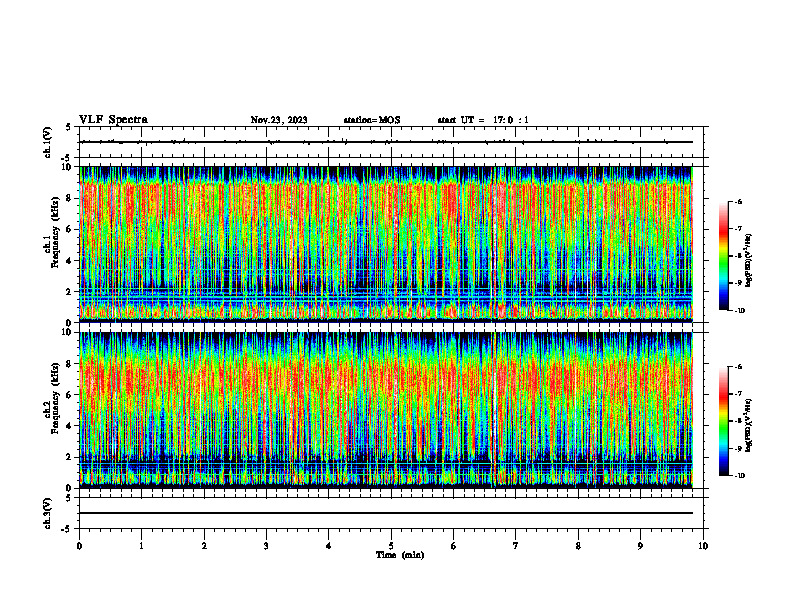Screen dimensions: 792x612
Task: Click the "-6" tick on upper color bar
Action: pyautogui.click(x=738, y=202)
